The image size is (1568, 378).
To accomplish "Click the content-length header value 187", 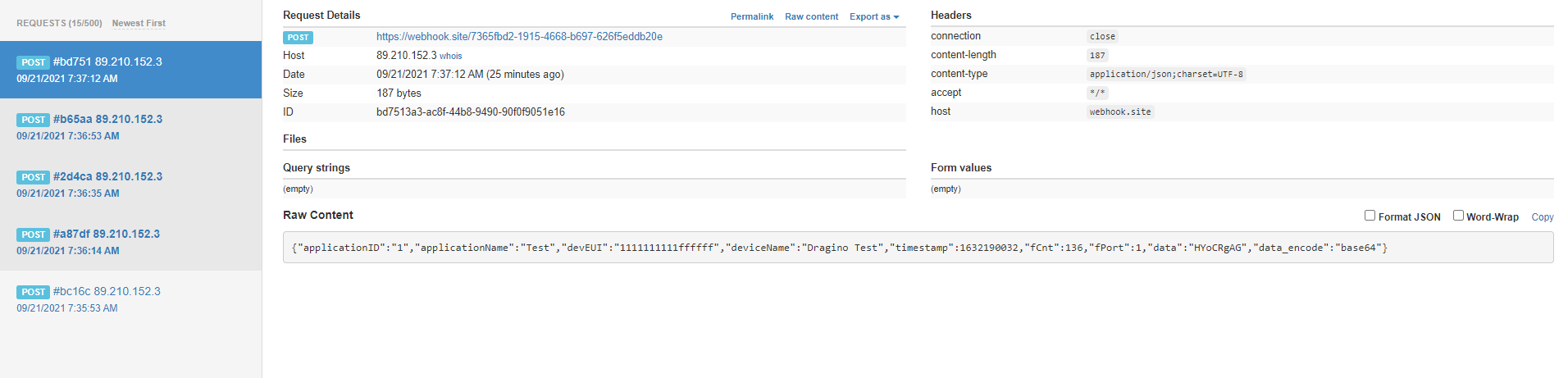I will (1097, 56).
